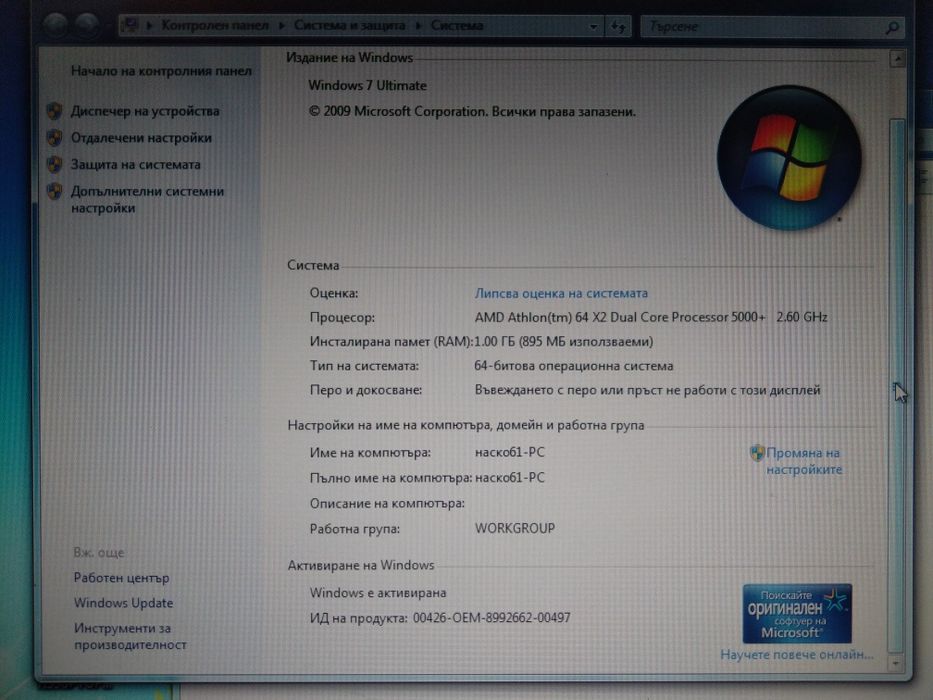Click the pen and touch unavailable text
The image size is (933, 700).
click(647, 390)
